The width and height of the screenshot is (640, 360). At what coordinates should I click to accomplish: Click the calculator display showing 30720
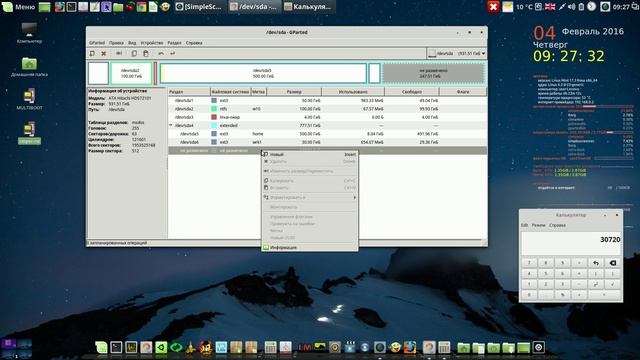(x=571, y=244)
